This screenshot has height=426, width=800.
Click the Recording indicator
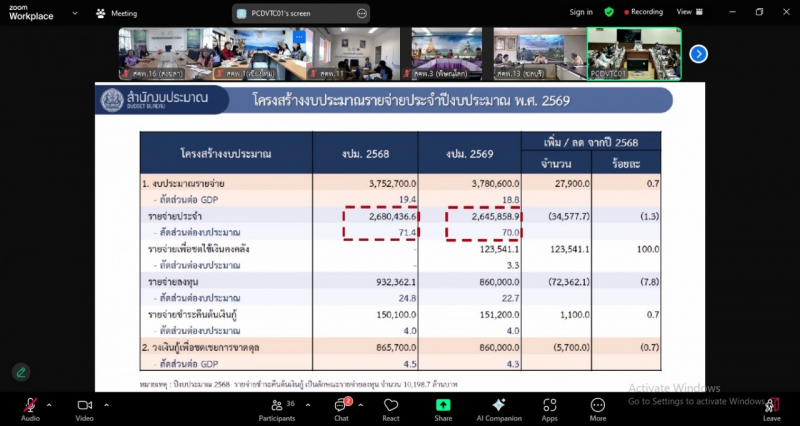coord(643,12)
